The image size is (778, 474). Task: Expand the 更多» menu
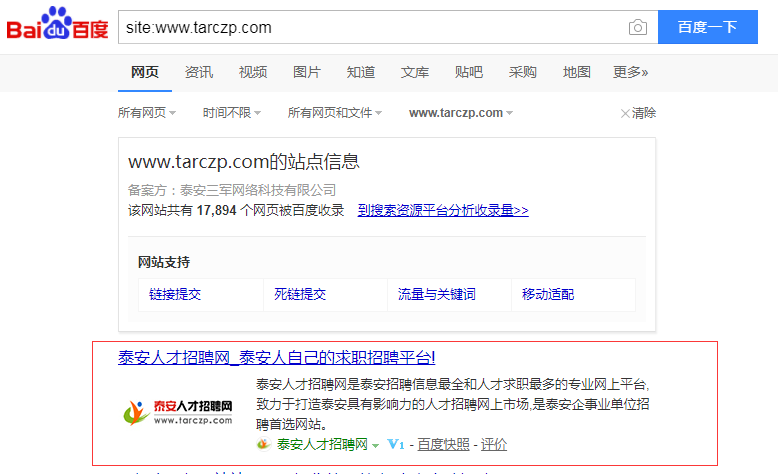pyautogui.click(x=631, y=72)
